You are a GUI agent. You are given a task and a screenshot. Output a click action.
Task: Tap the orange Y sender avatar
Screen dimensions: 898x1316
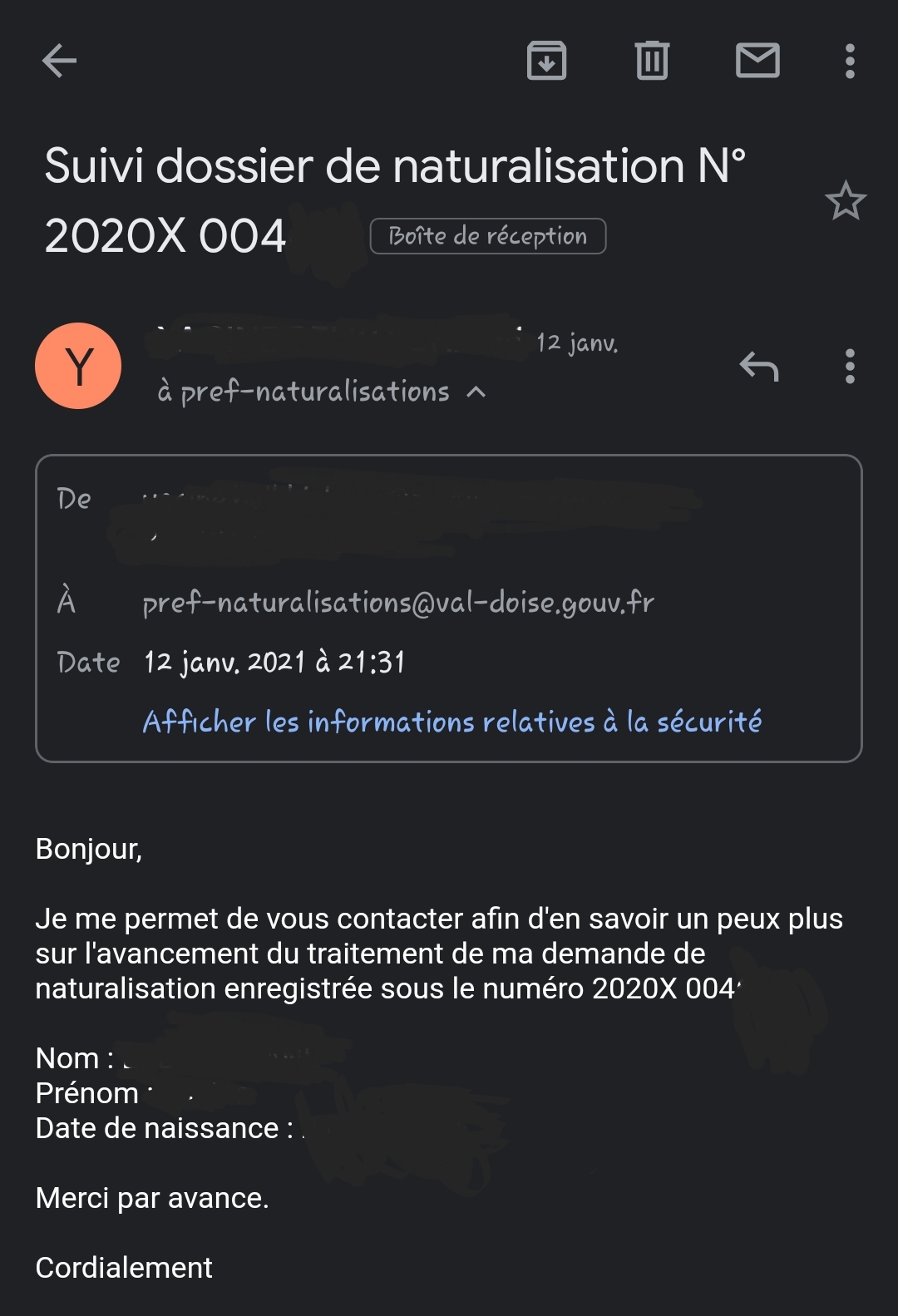[x=78, y=366]
